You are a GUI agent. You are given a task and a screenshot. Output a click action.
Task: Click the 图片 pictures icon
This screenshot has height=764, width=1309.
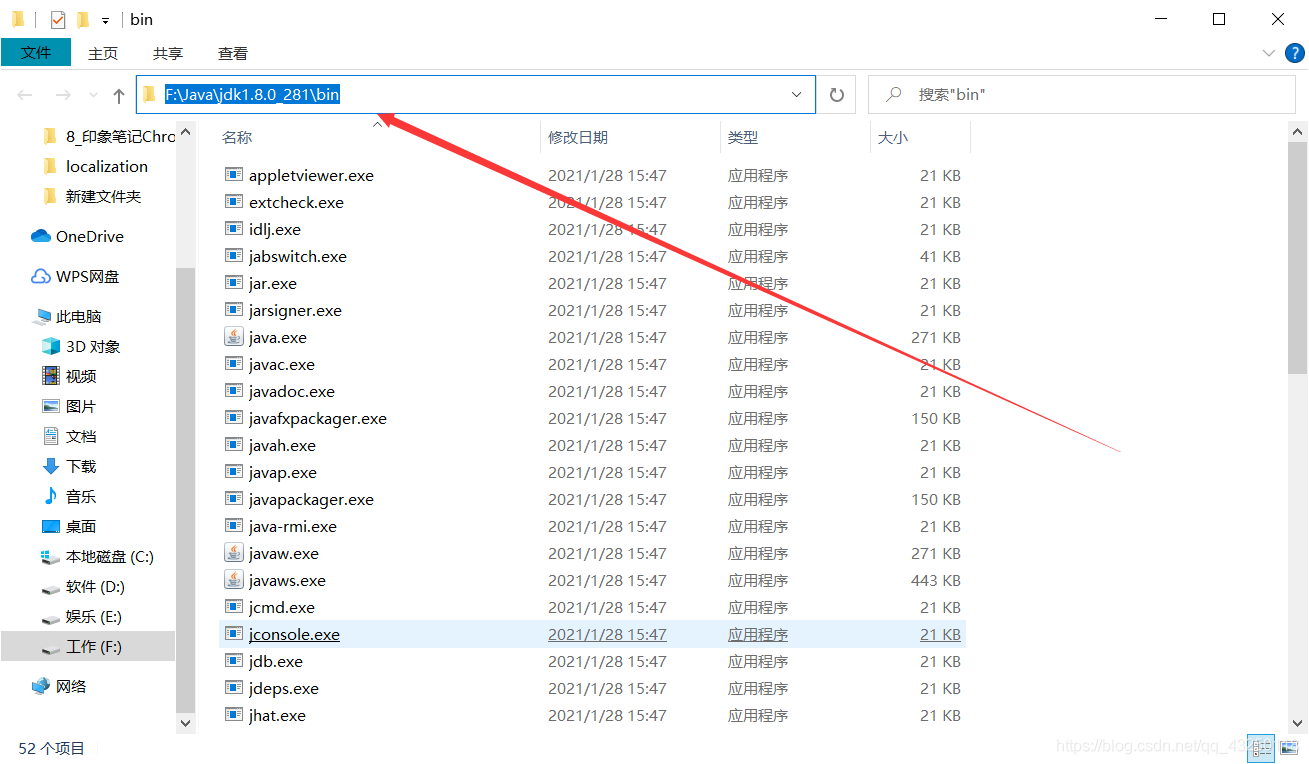click(51, 406)
